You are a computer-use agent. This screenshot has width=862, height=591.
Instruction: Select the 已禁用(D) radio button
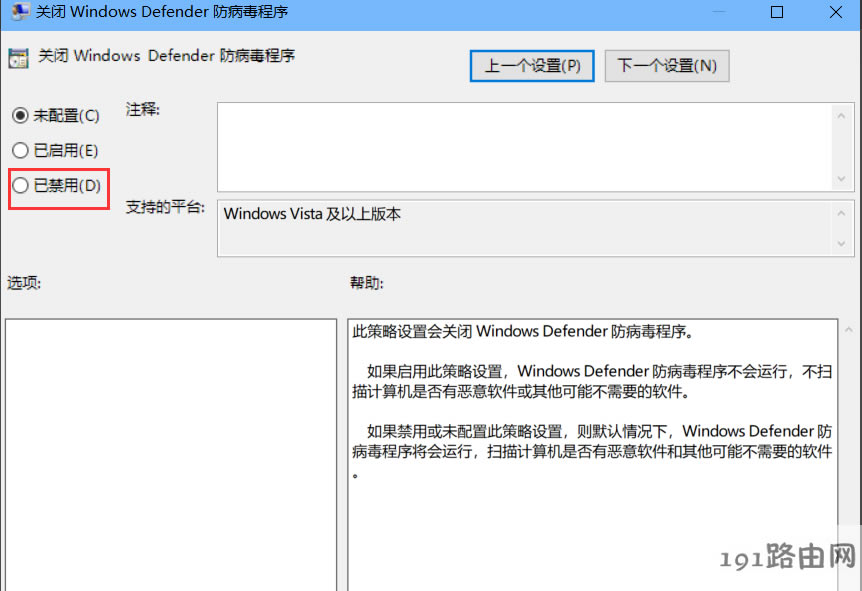20,185
